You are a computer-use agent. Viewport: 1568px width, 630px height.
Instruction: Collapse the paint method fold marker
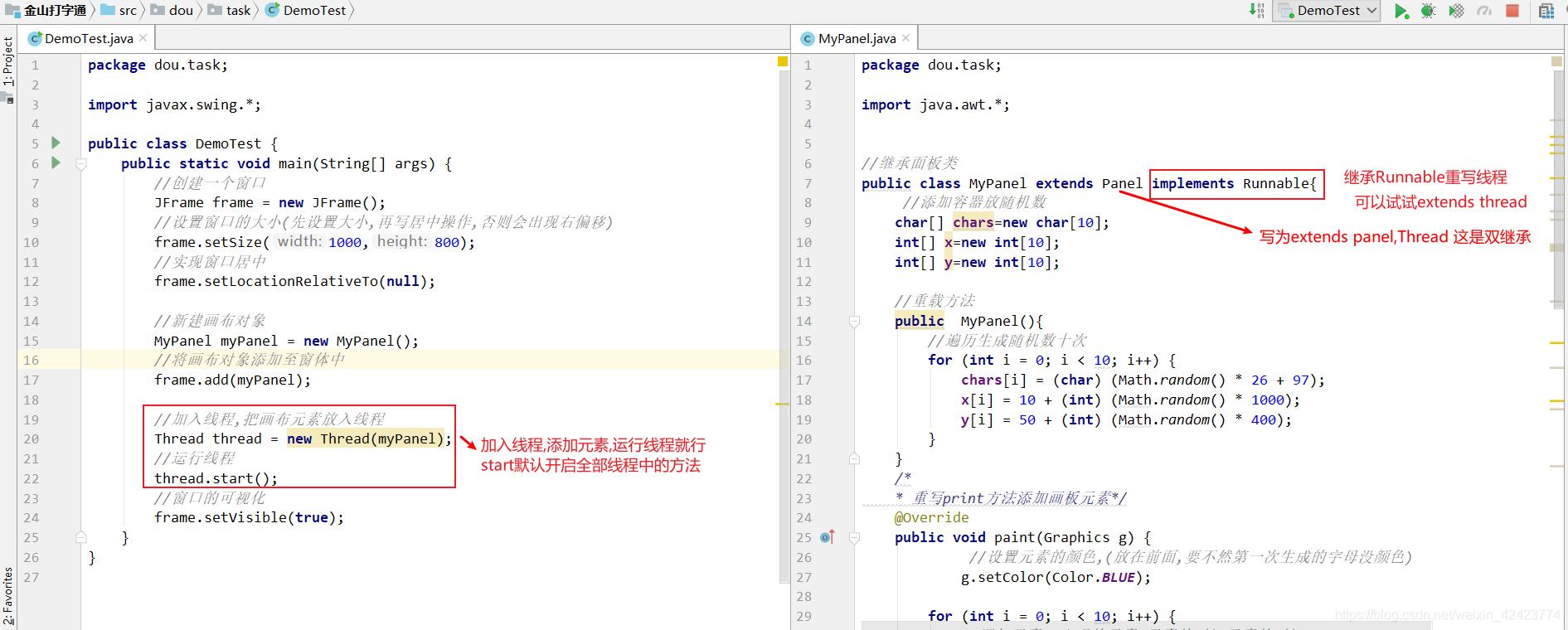click(x=854, y=537)
